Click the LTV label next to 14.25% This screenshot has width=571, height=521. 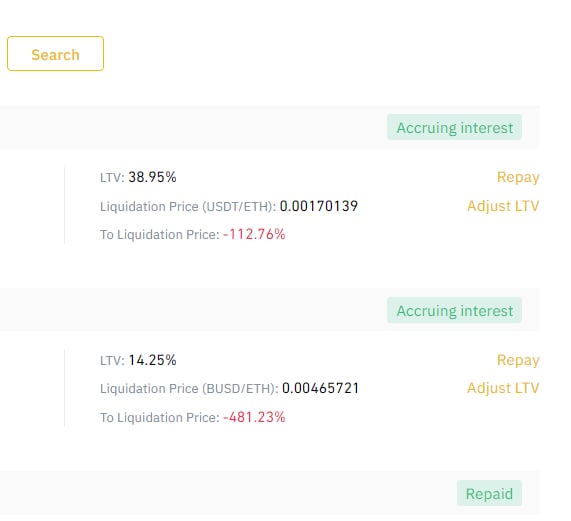(x=112, y=360)
